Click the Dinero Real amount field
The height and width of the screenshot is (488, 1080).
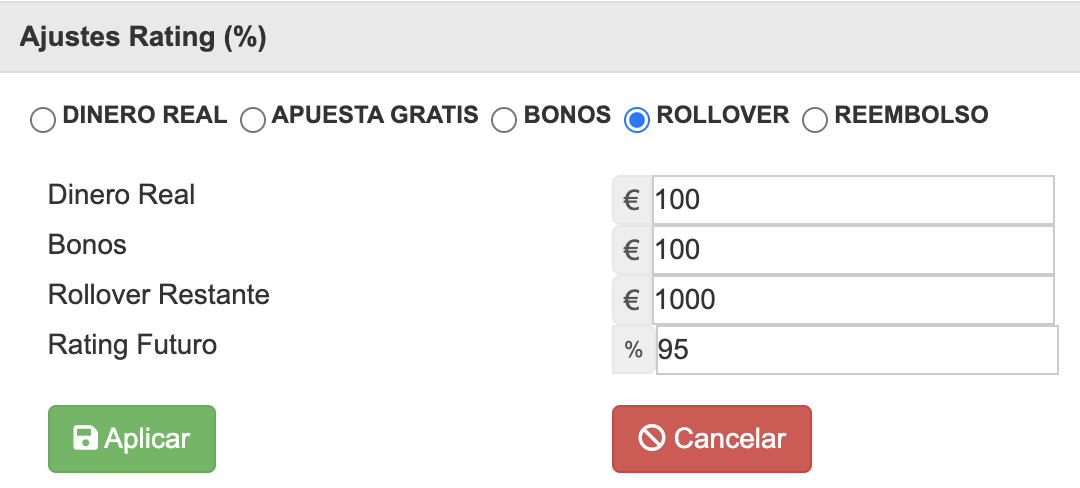[853, 200]
